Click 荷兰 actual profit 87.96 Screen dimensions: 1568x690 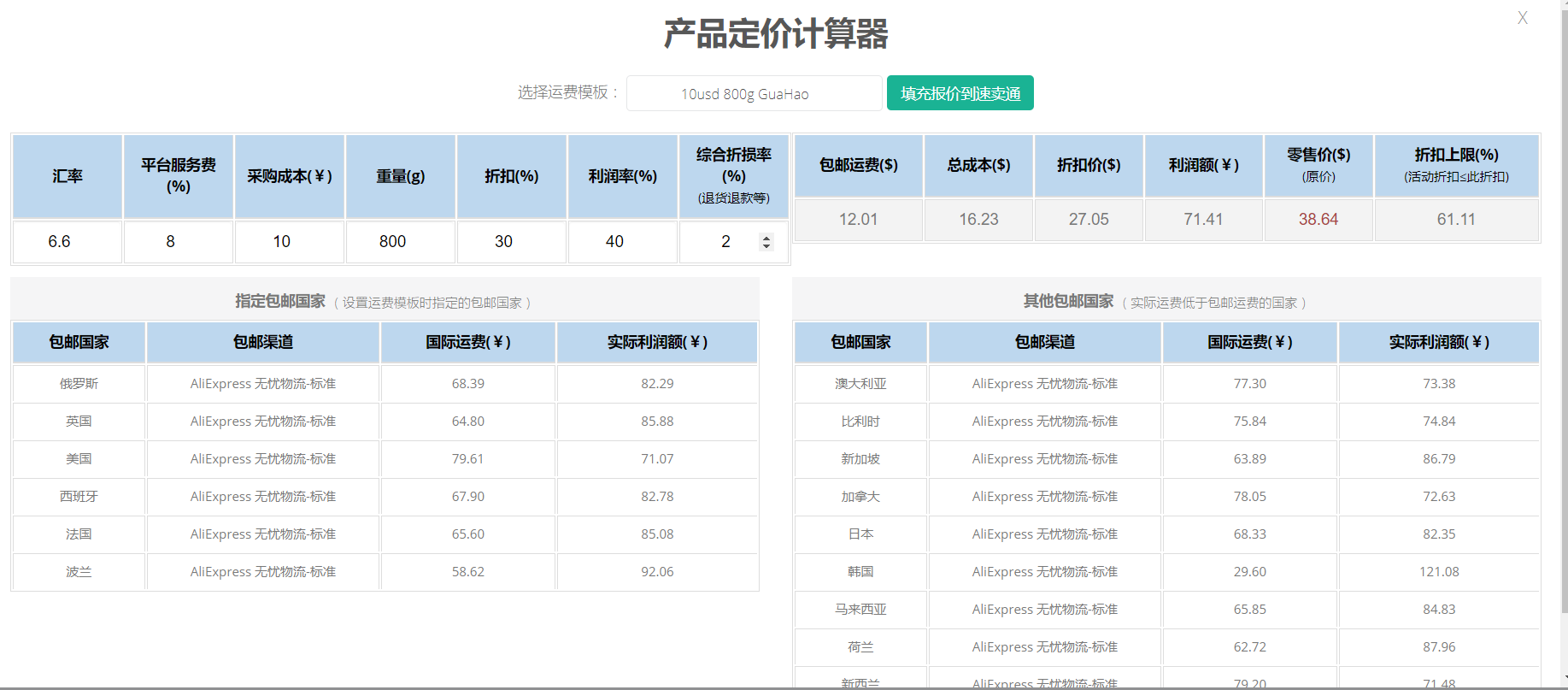[x=1439, y=647]
